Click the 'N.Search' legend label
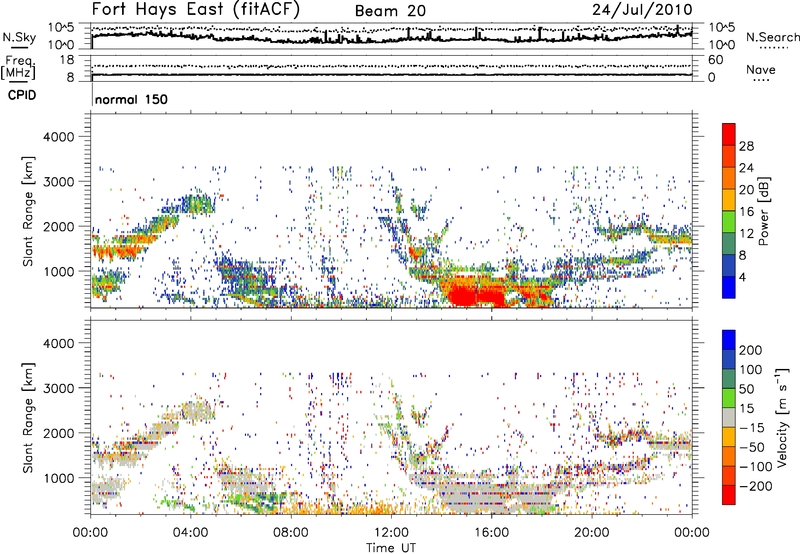 pyautogui.click(x=773, y=37)
